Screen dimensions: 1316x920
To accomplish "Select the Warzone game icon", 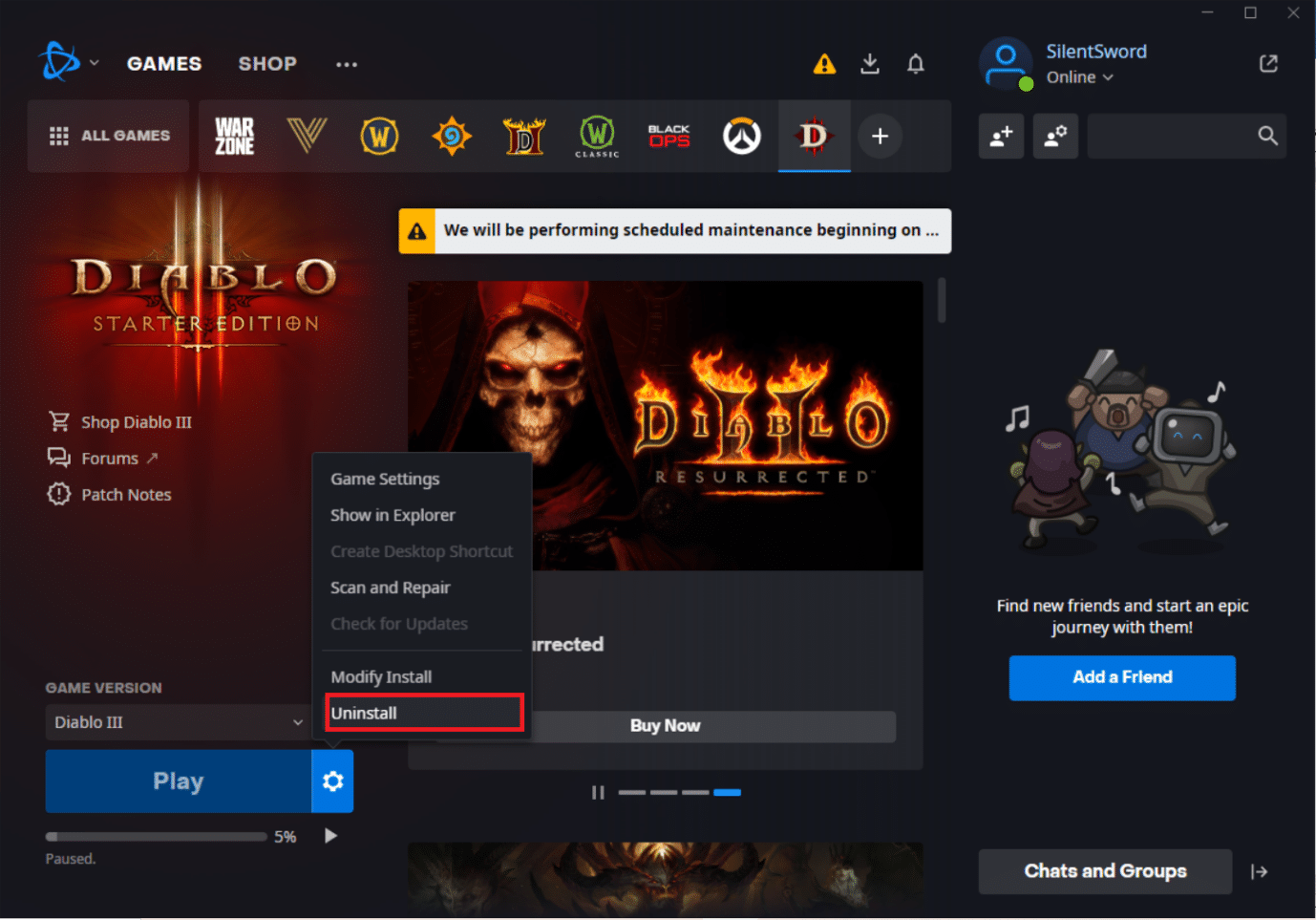I will click(x=234, y=136).
